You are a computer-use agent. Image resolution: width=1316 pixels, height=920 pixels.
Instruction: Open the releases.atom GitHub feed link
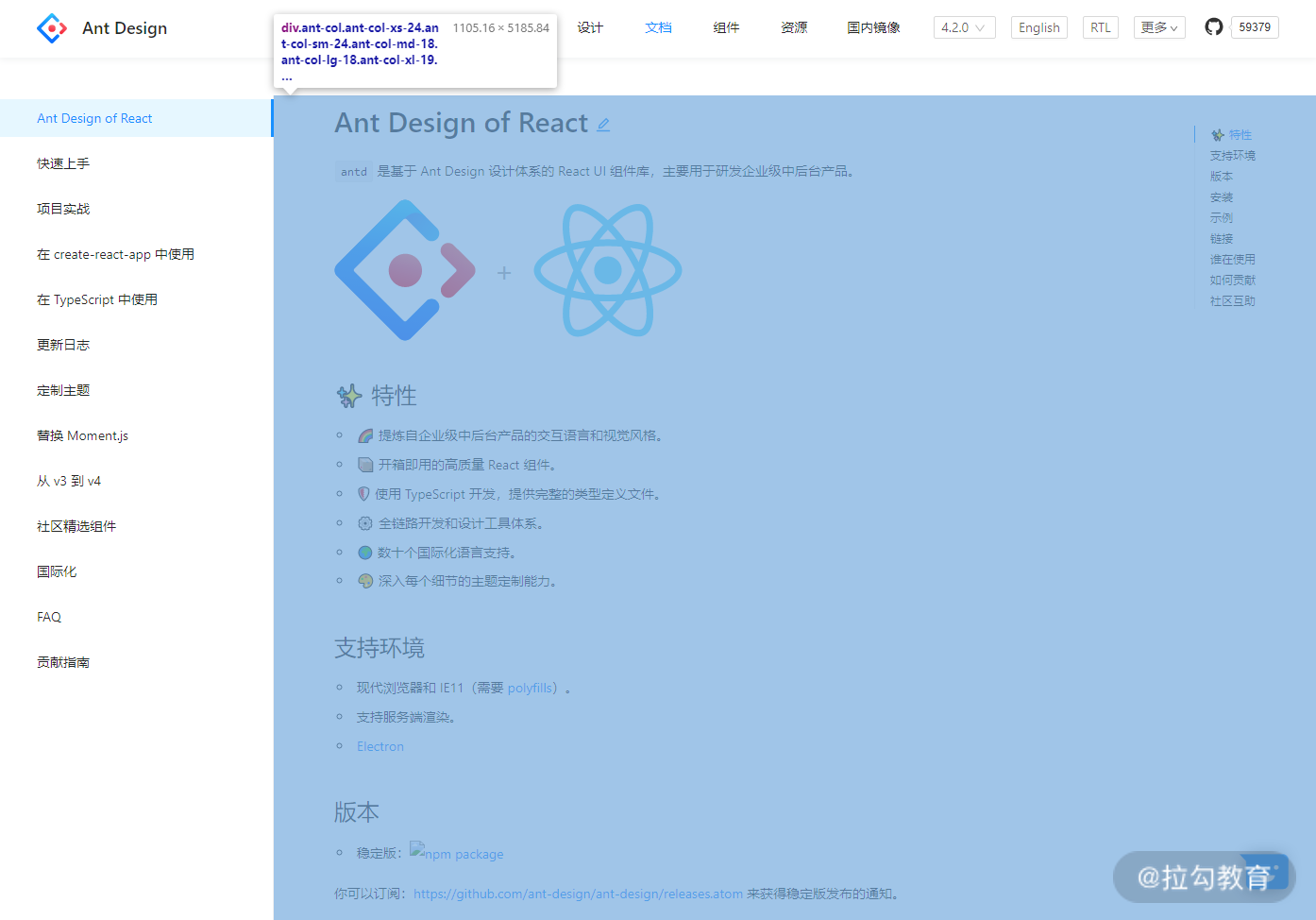coord(578,894)
